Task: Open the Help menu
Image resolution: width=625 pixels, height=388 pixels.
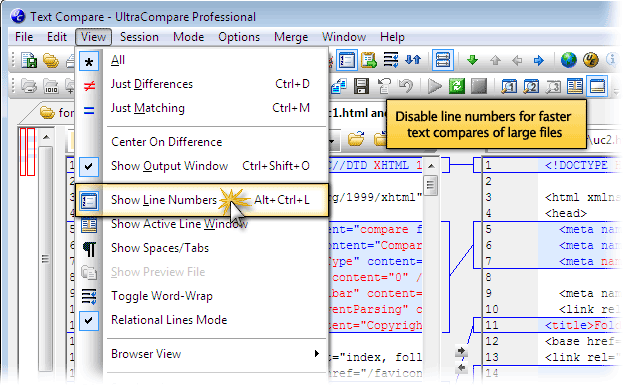Action: pos(392,37)
